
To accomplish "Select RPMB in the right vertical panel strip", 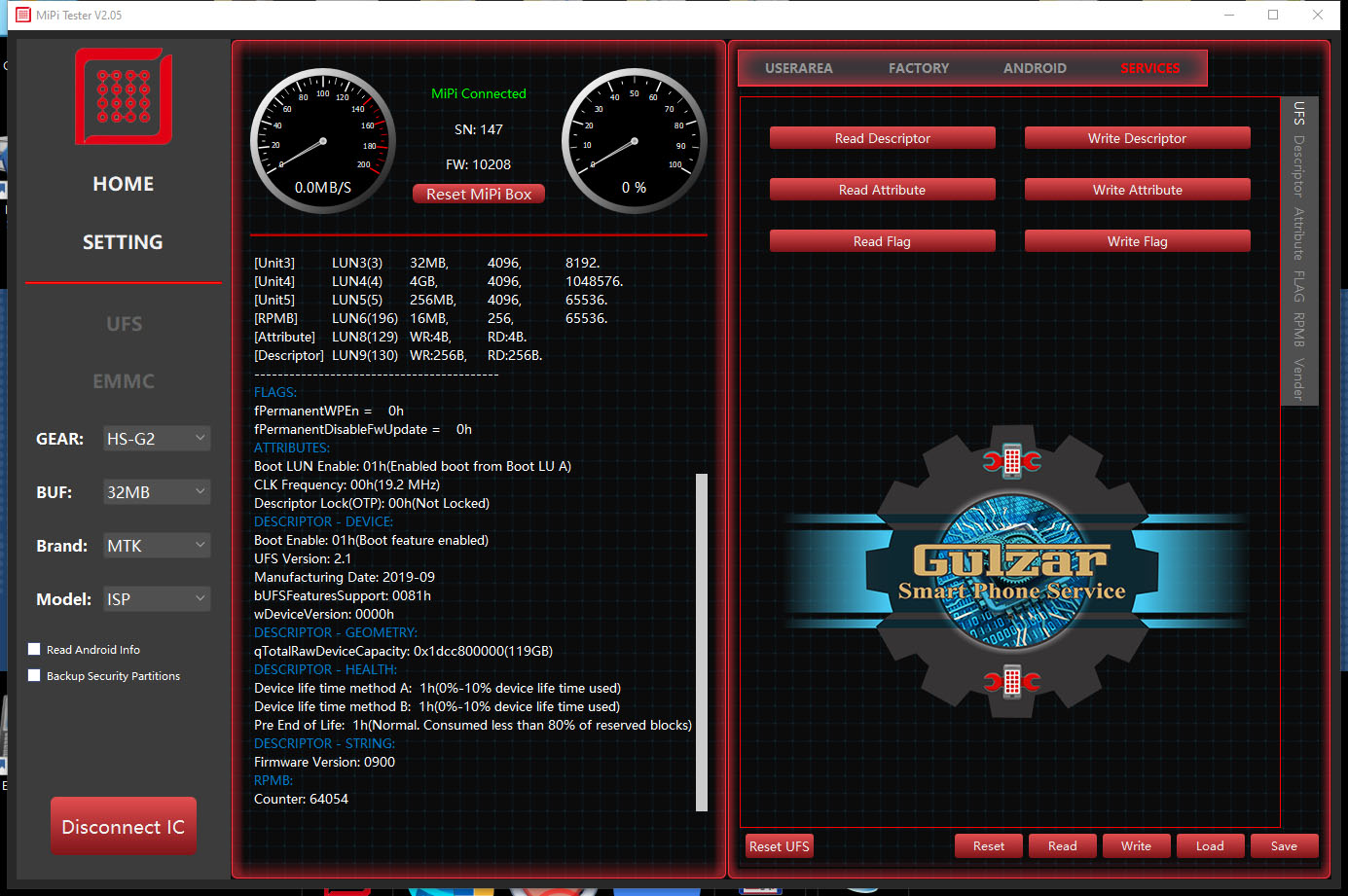I will [x=1299, y=330].
